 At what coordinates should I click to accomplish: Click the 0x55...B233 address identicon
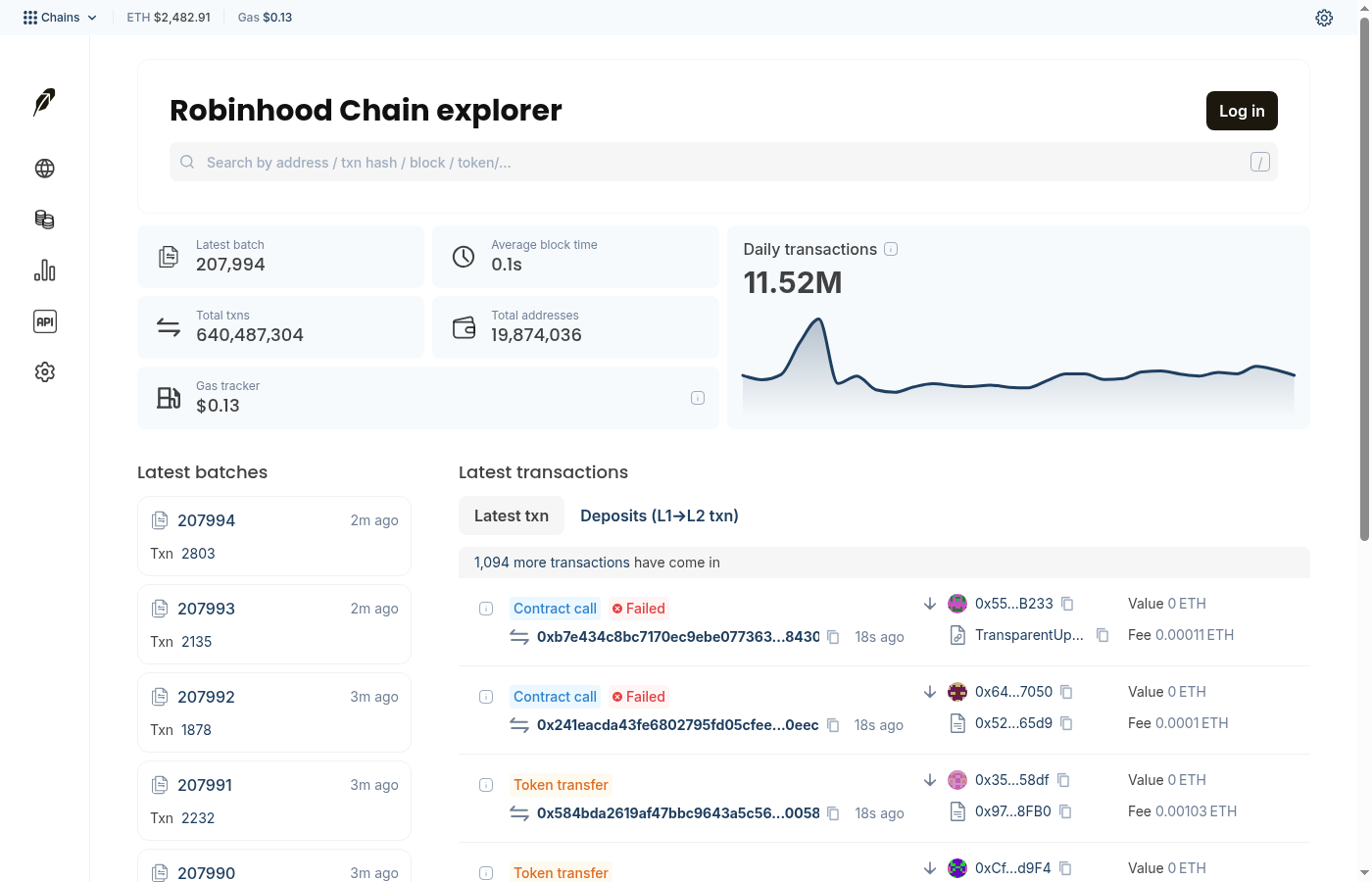point(957,604)
